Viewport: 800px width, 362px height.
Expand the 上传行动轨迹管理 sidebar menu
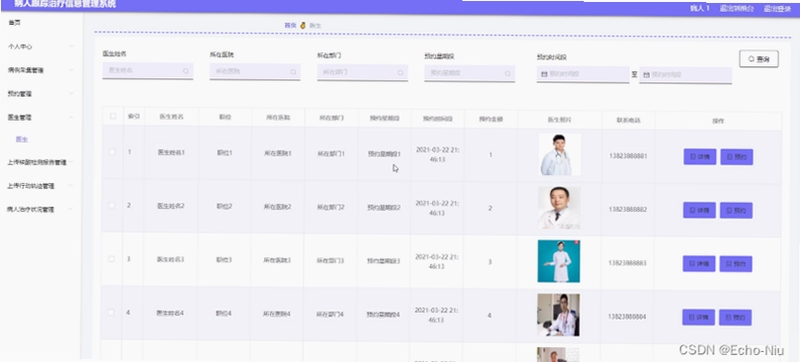click(x=71, y=186)
